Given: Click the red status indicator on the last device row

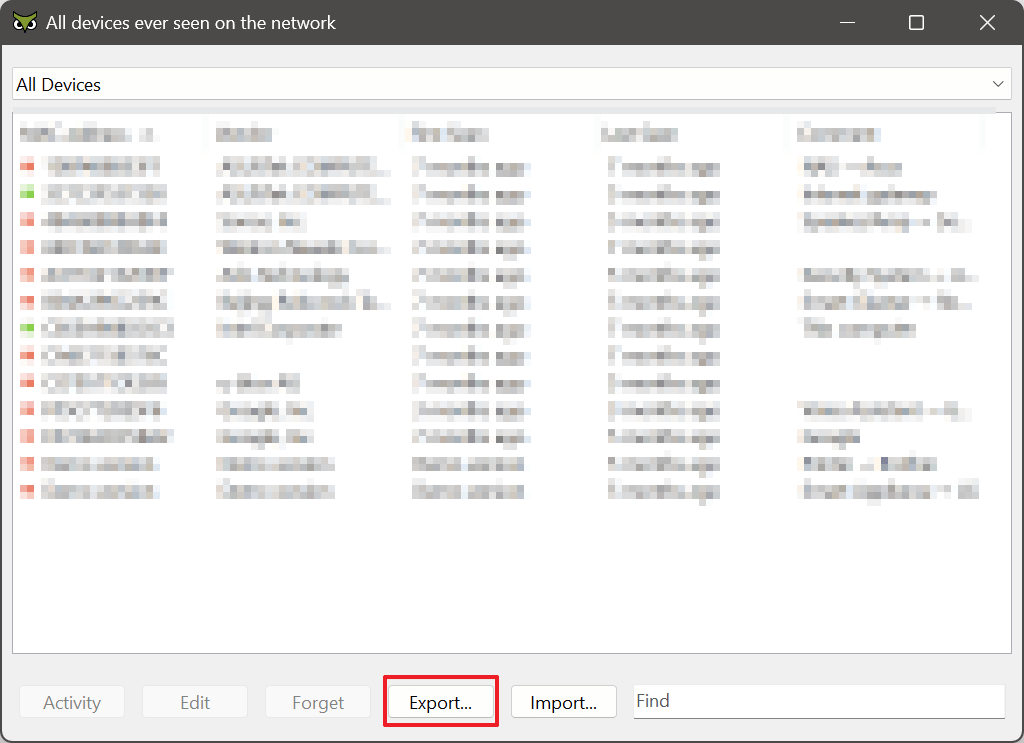Looking at the screenshot, I should click(x=27, y=490).
